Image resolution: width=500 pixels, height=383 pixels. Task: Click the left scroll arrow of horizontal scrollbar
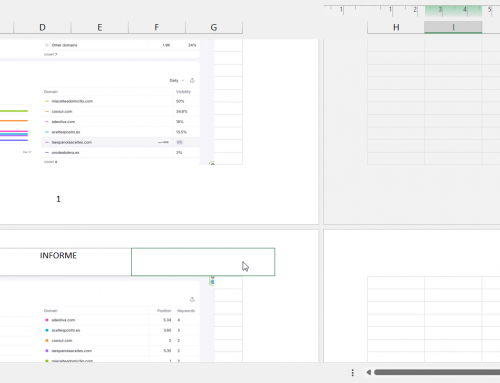pyautogui.click(x=368, y=372)
